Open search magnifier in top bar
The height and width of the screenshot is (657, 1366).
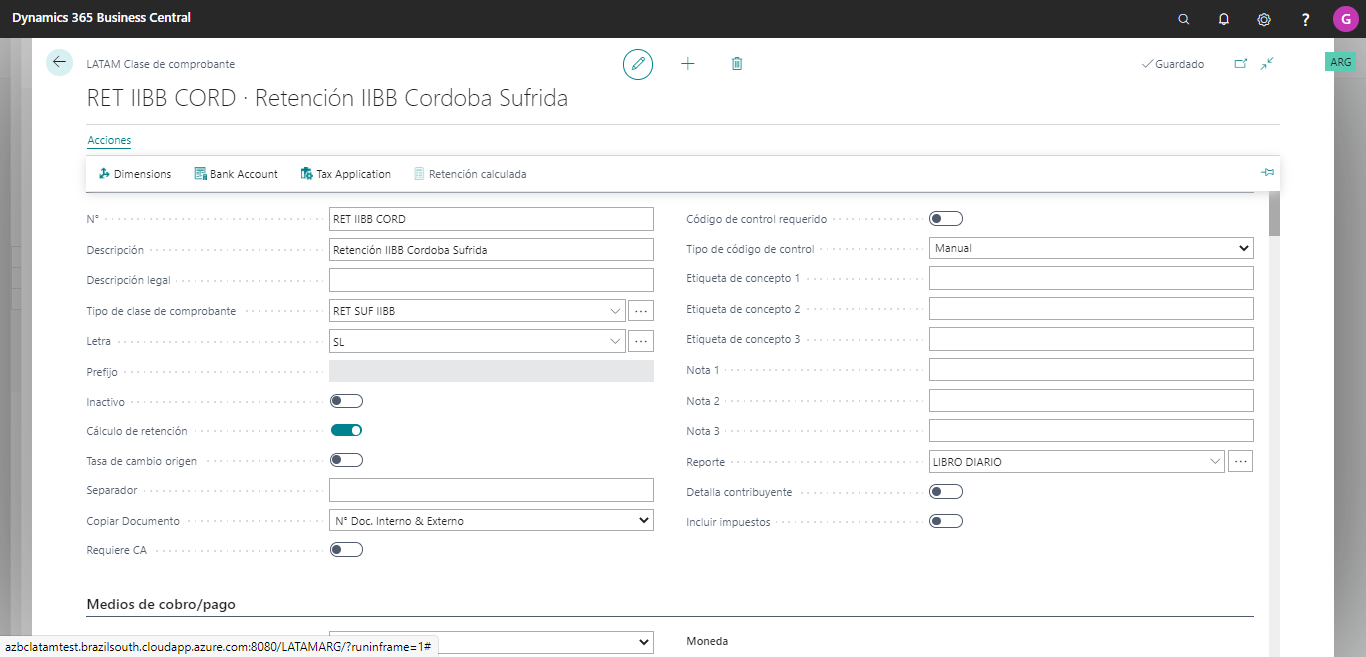(1184, 19)
